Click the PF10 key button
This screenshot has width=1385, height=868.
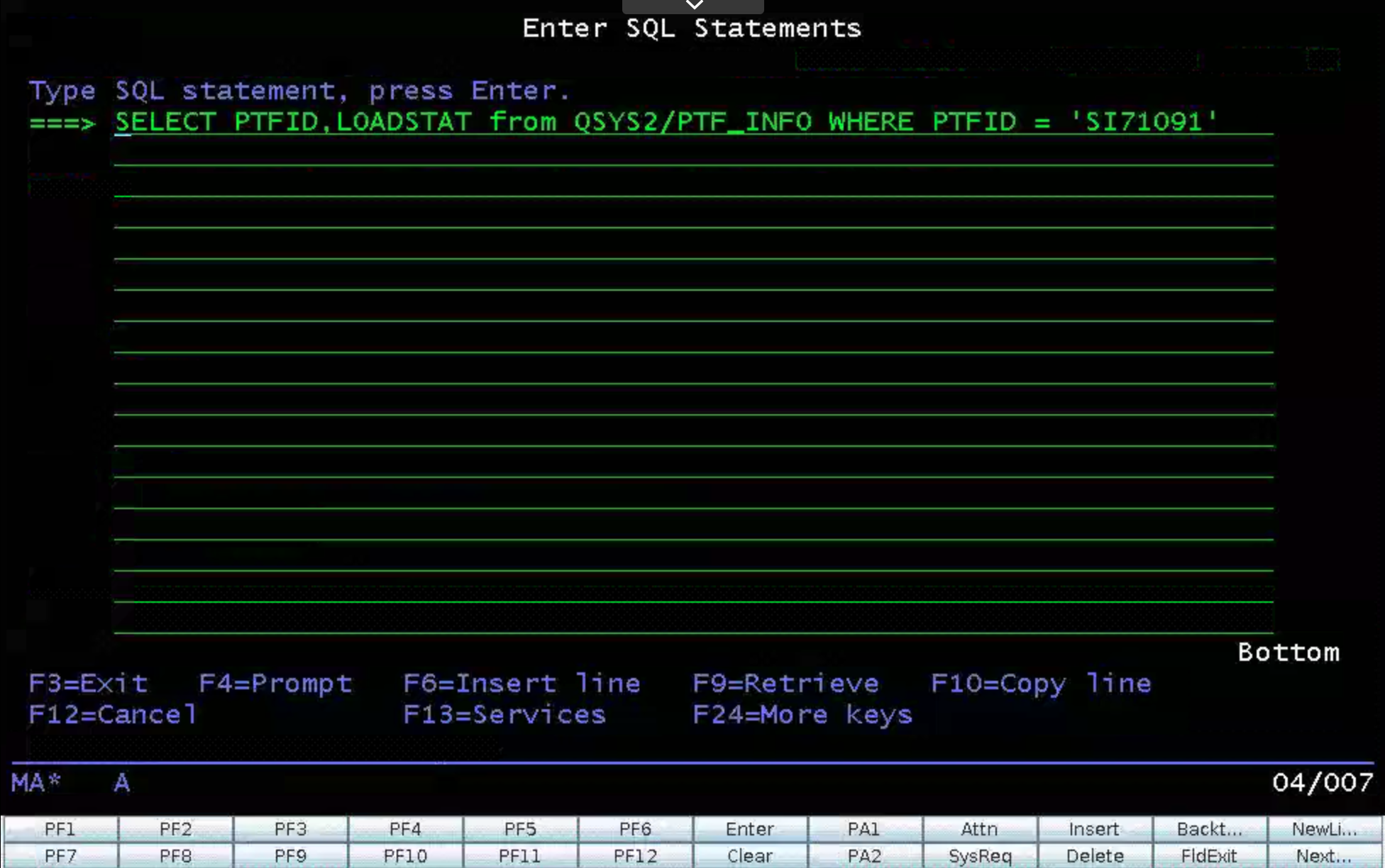[x=405, y=855]
